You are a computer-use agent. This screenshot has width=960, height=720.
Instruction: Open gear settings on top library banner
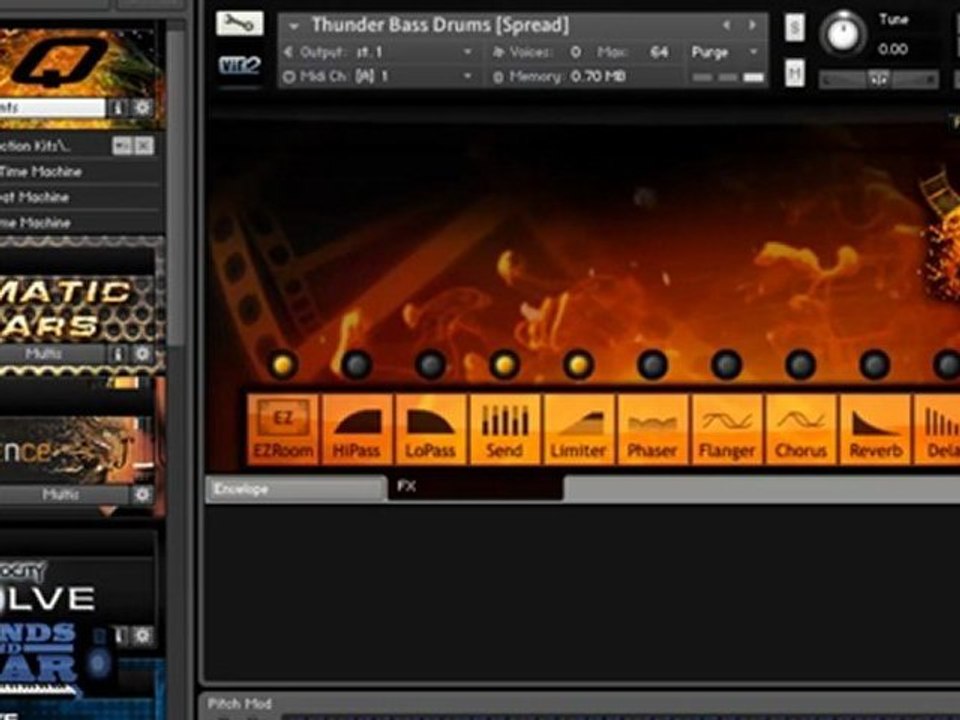[x=142, y=108]
